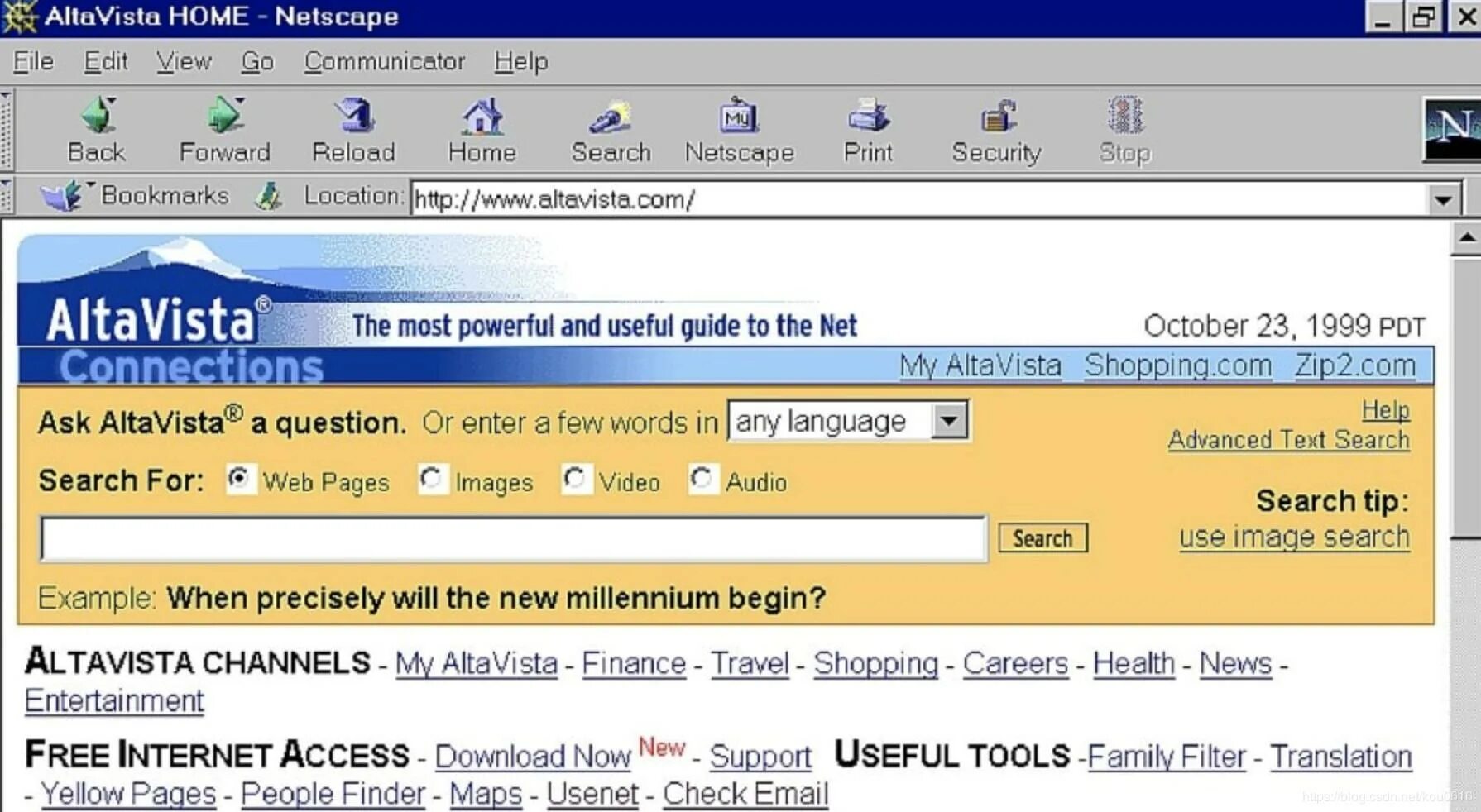Screen dimensions: 1481x812
Task: Open the View menu
Action: click(184, 61)
